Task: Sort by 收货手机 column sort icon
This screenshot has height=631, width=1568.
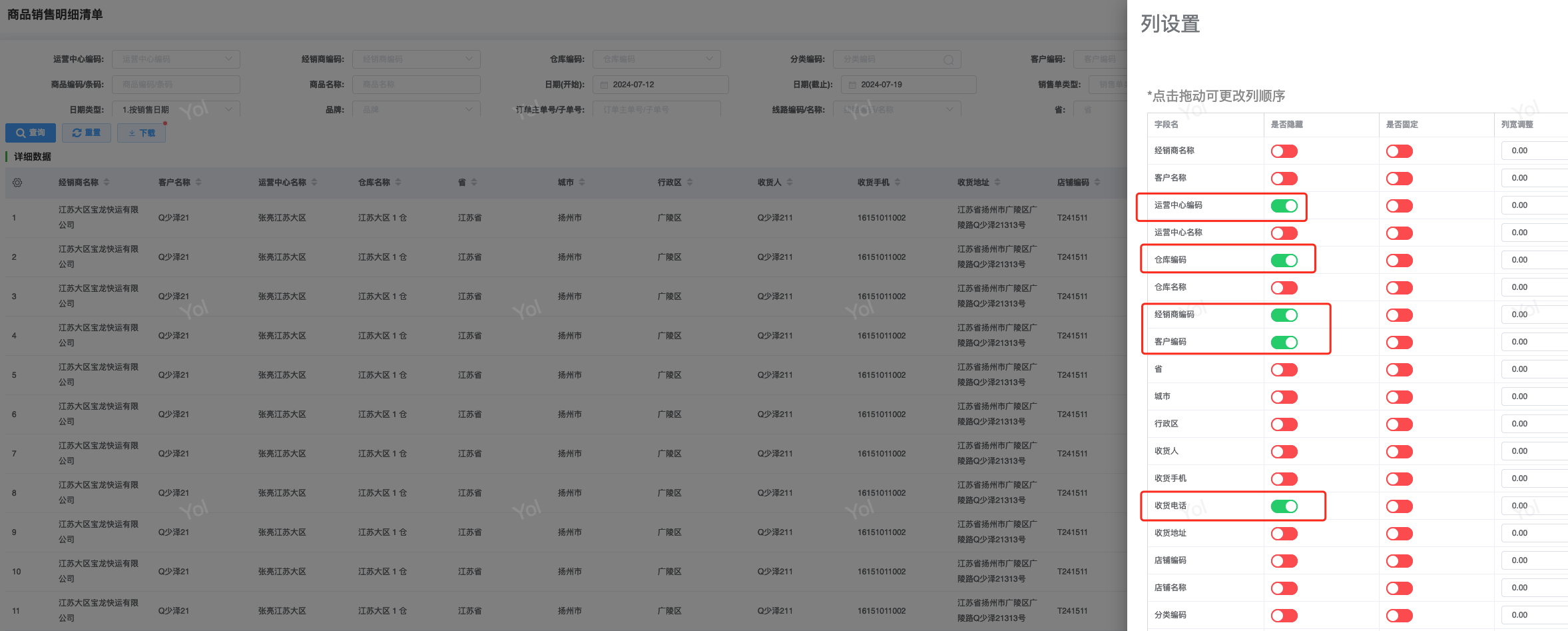Action: [x=898, y=183]
